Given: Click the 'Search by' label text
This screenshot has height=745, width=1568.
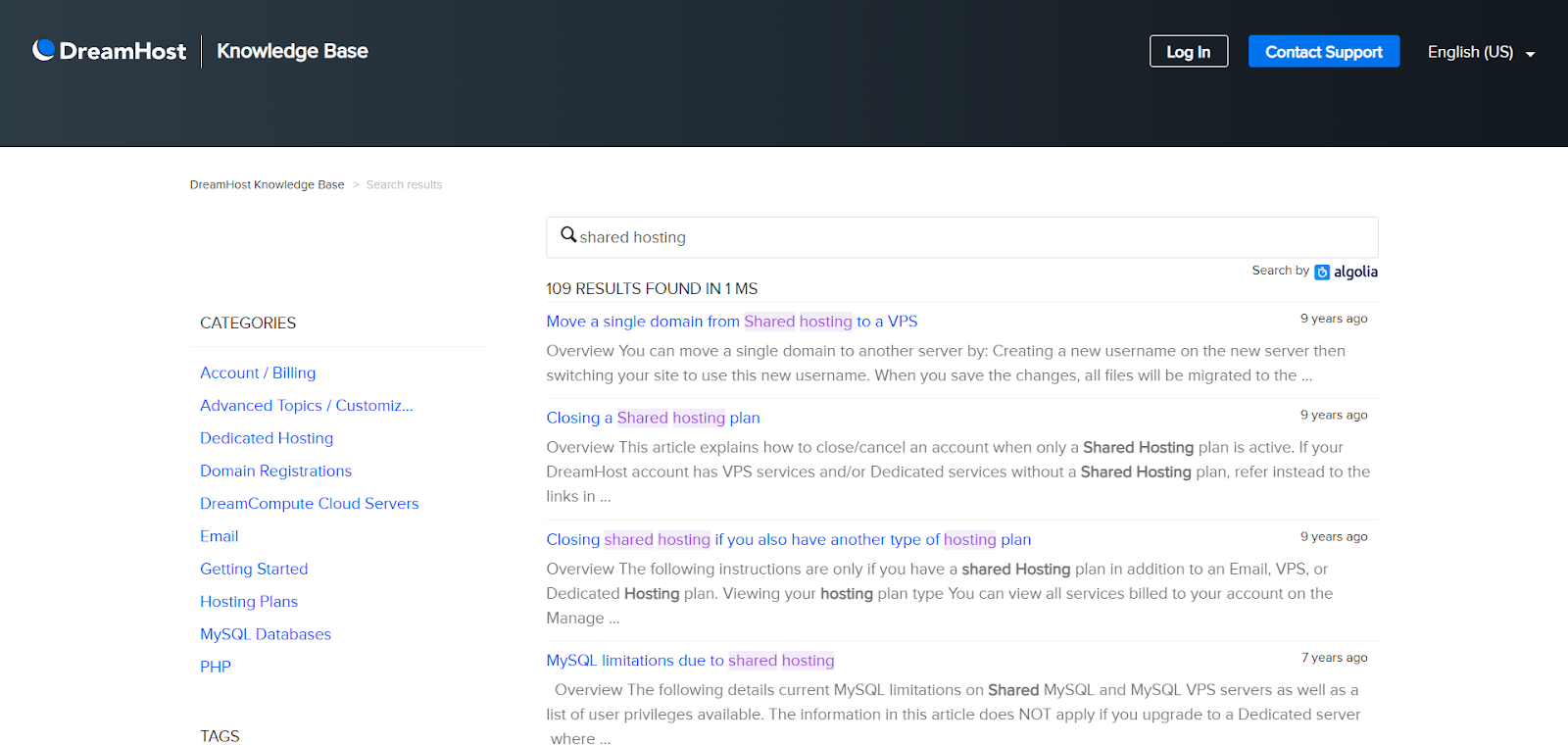Looking at the screenshot, I should [1280, 271].
